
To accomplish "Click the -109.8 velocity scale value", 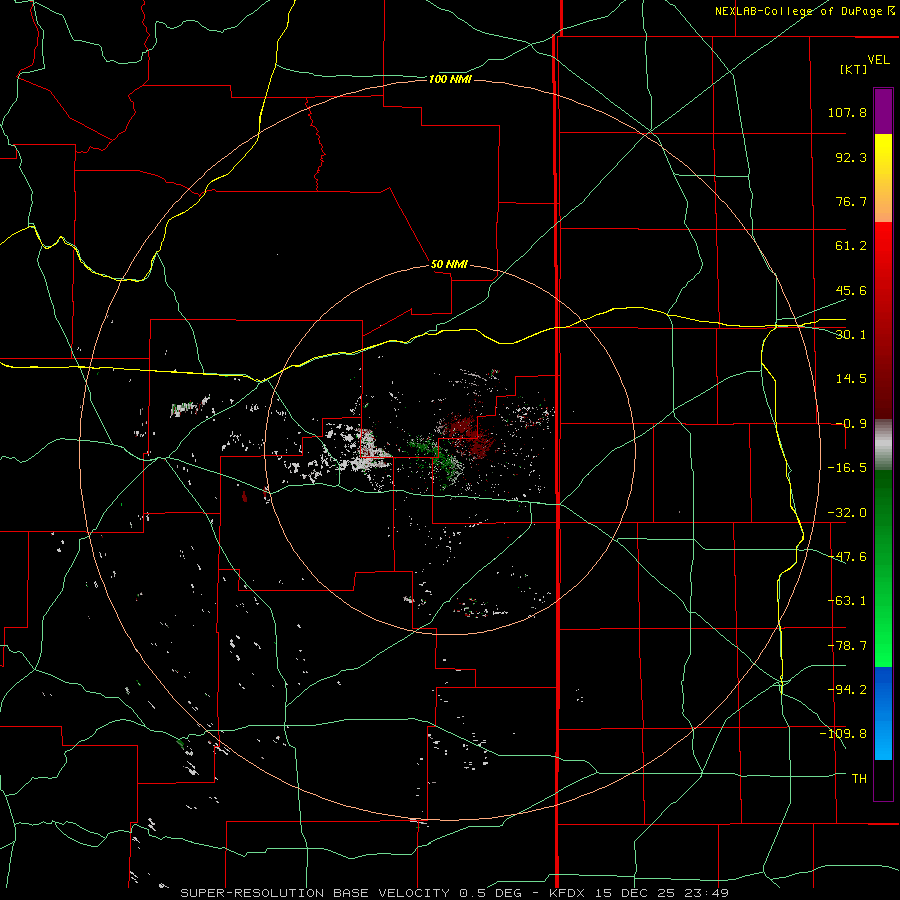I will click(x=844, y=734).
